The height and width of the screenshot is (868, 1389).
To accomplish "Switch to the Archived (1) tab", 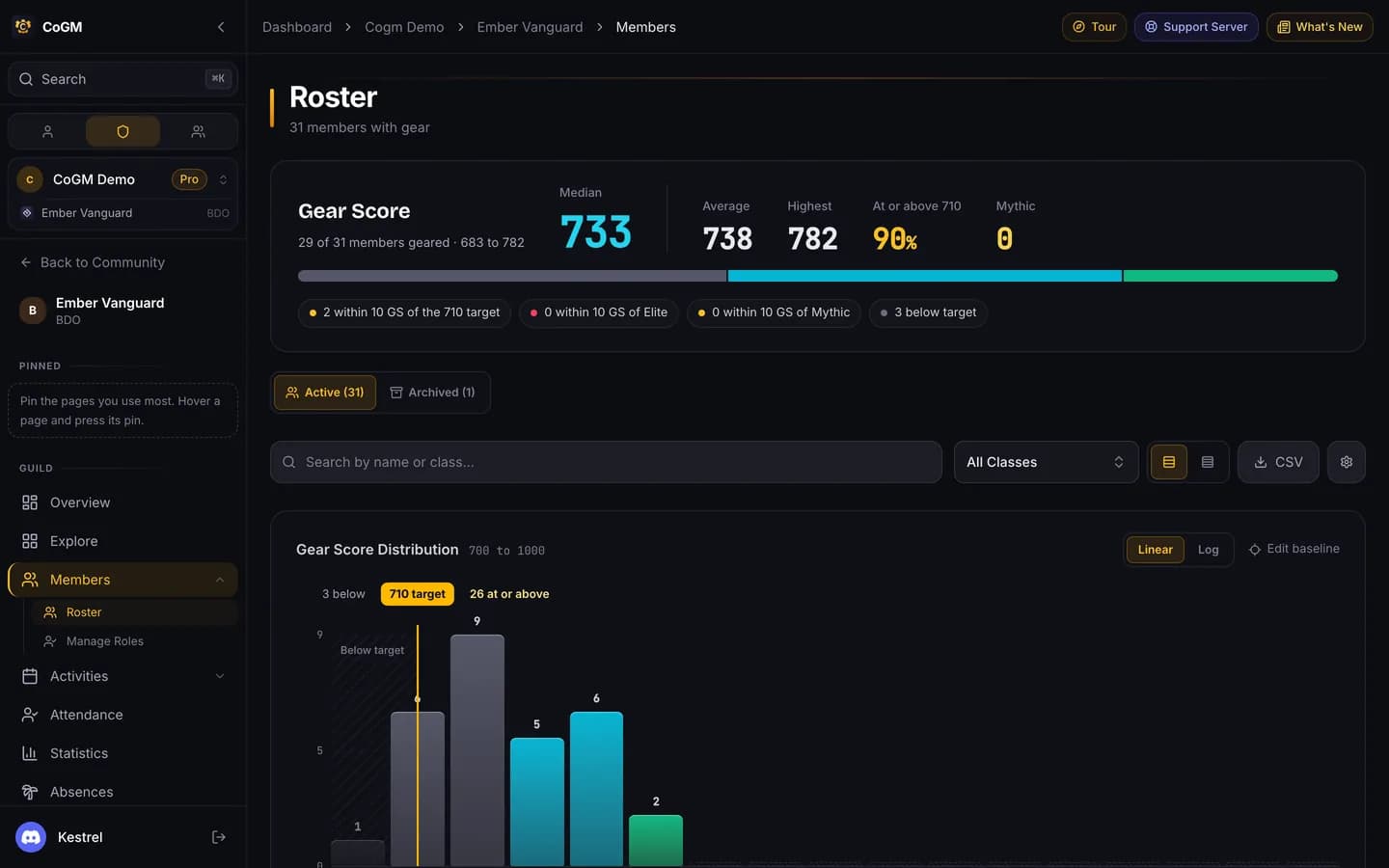I will [432, 393].
